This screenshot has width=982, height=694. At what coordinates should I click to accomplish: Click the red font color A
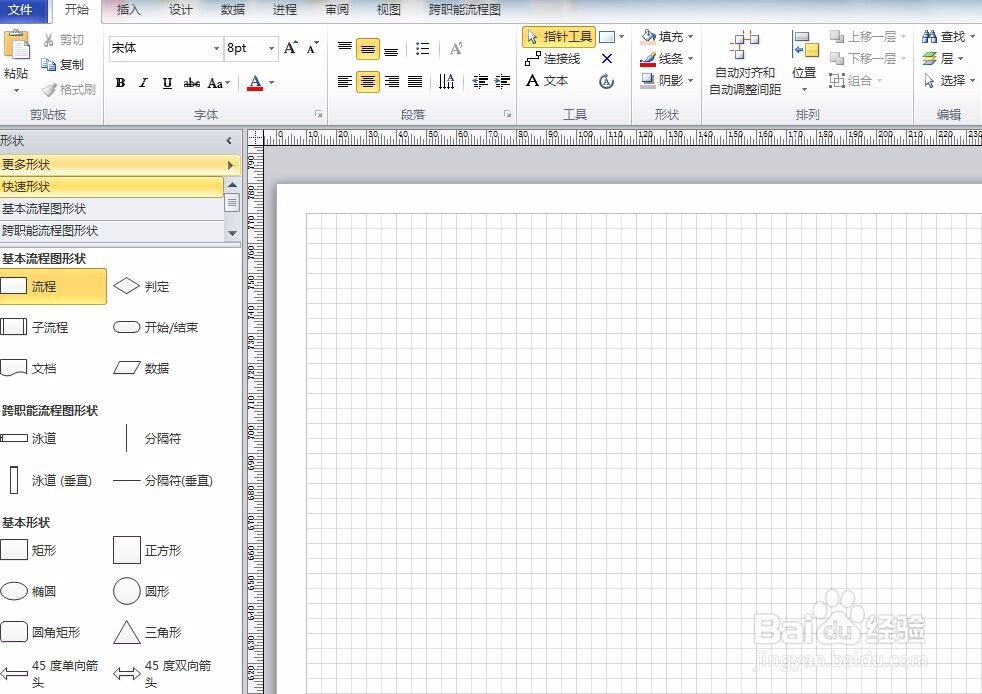coord(255,83)
